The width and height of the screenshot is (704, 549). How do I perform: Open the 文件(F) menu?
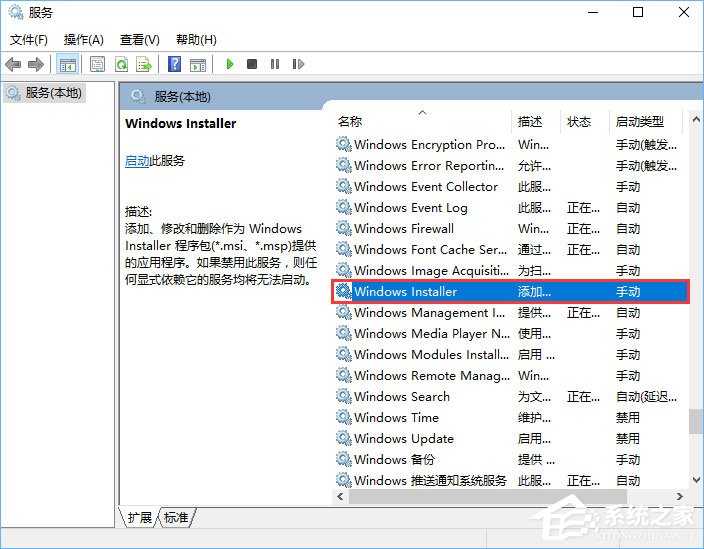click(x=29, y=40)
